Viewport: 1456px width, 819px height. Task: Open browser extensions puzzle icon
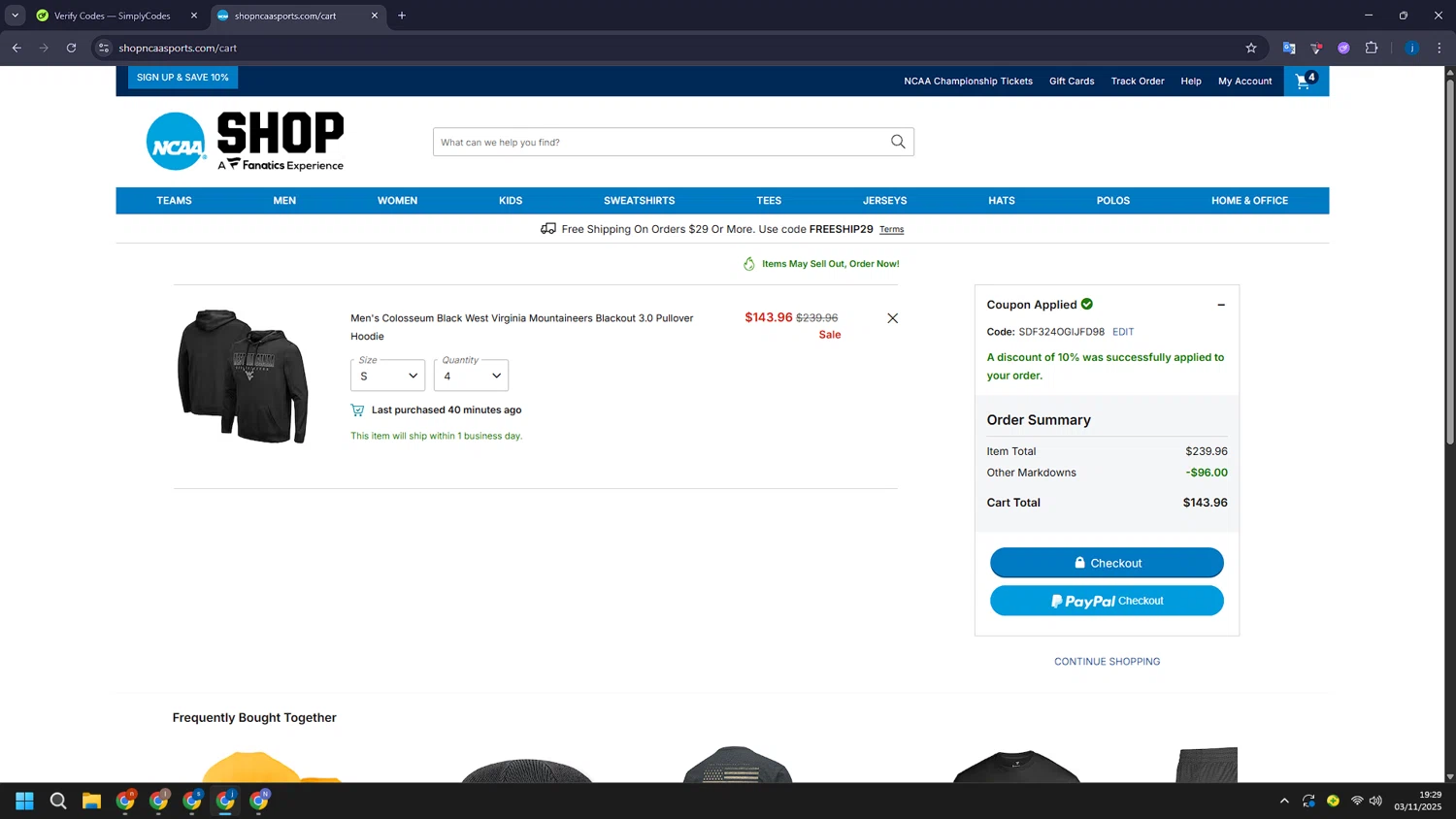(x=1372, y=48)
